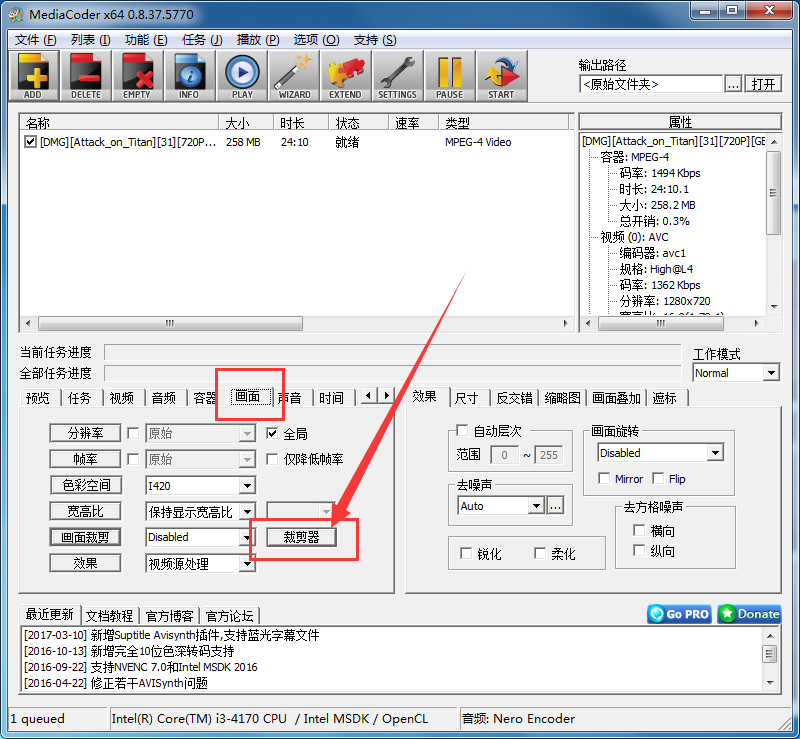Launch the WIZARD from the toolbar
Screen dimensions: 800x739
point(293,75)
